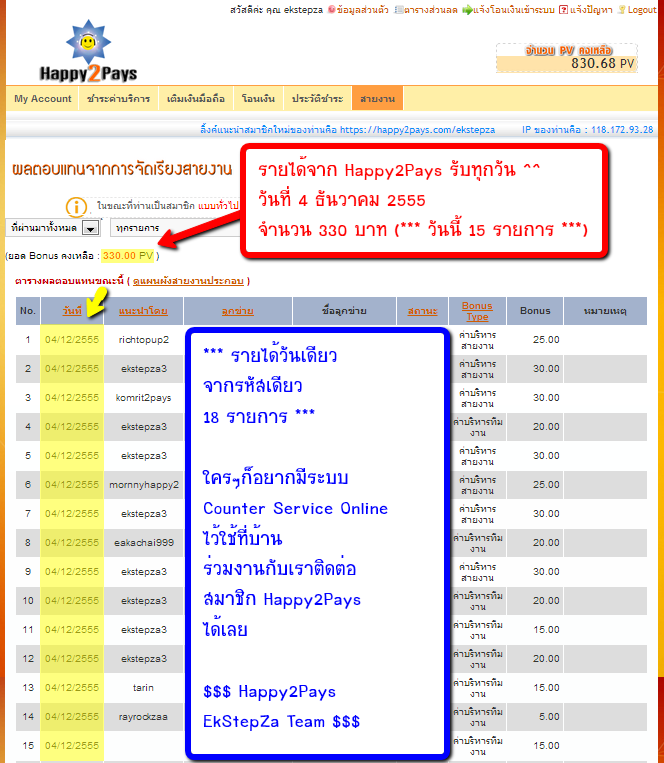The image size is (664, 763).
Task: Click ค่าบริหารสายงาน bonus type in row 5
Action: click(477, 456)
